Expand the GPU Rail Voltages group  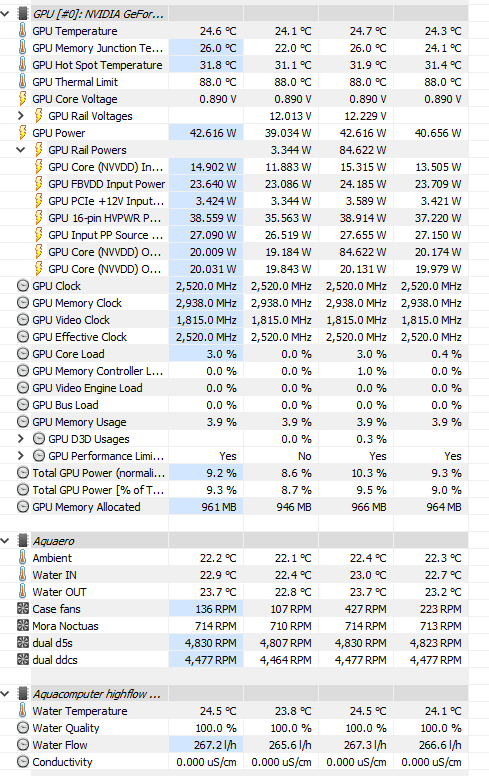coord(20,116)
